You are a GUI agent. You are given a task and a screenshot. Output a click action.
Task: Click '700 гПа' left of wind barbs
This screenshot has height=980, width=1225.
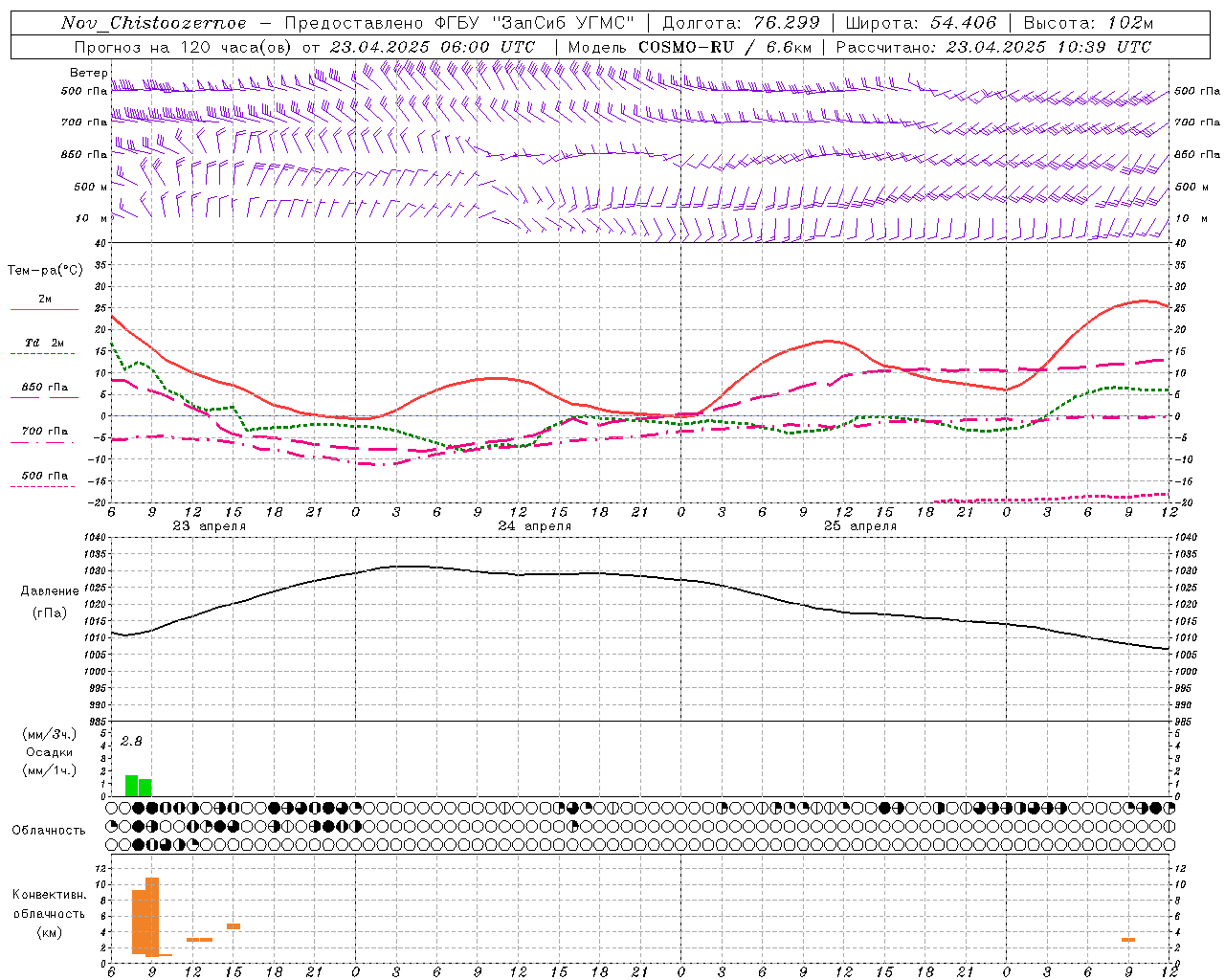pyautogui.click(x=84, y=123)
